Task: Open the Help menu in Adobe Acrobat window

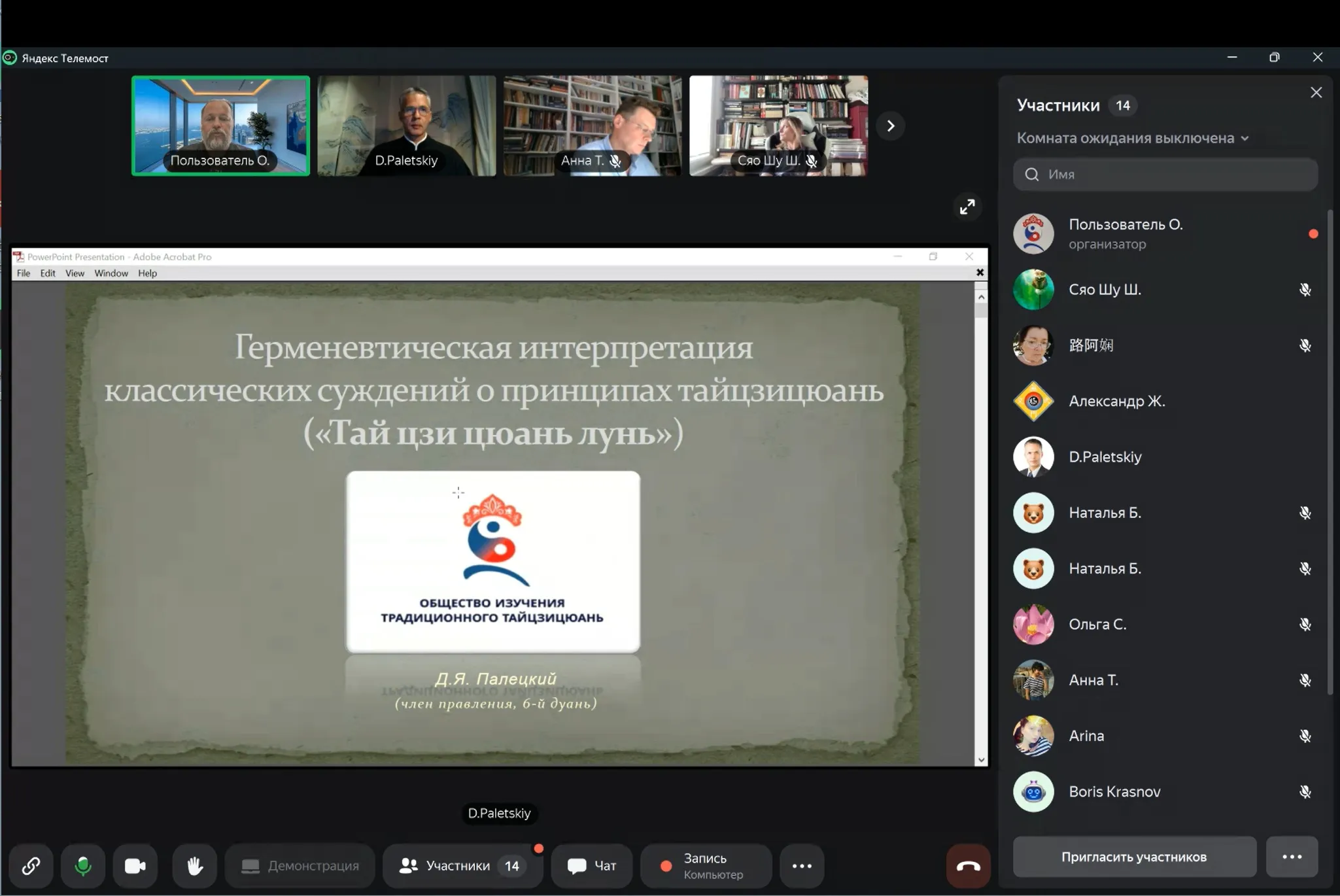Action: (147, 273)
